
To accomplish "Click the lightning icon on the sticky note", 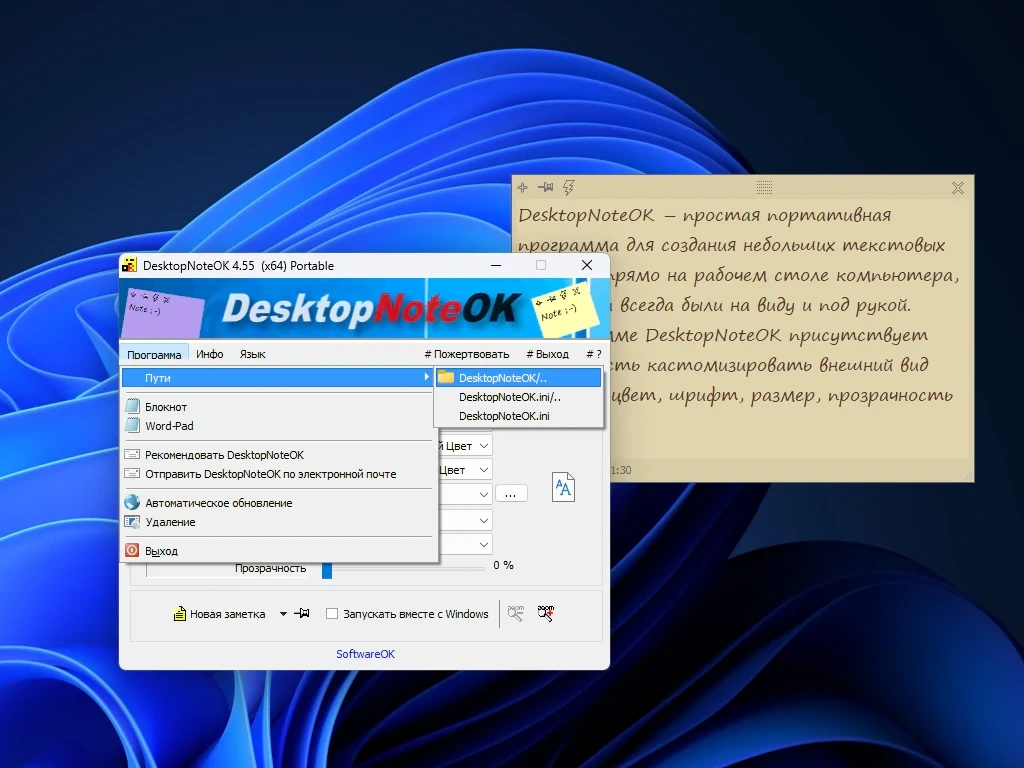I will click(x=569, y=188).
